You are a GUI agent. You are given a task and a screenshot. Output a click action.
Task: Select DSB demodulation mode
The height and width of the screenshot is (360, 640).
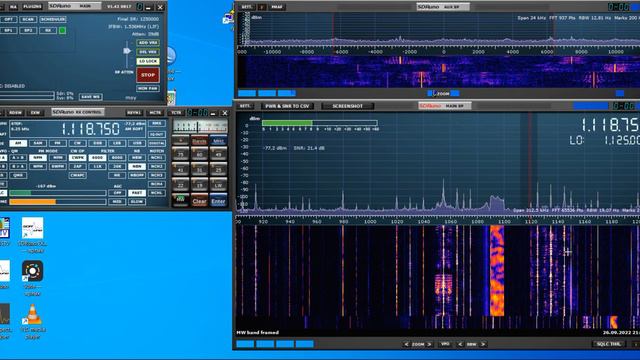pos(97,143)
